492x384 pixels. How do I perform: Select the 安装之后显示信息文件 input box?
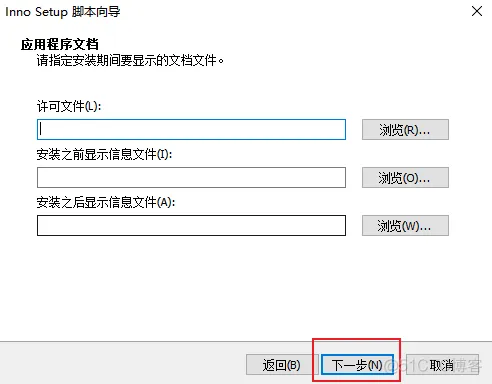click(x=191, y=225)
